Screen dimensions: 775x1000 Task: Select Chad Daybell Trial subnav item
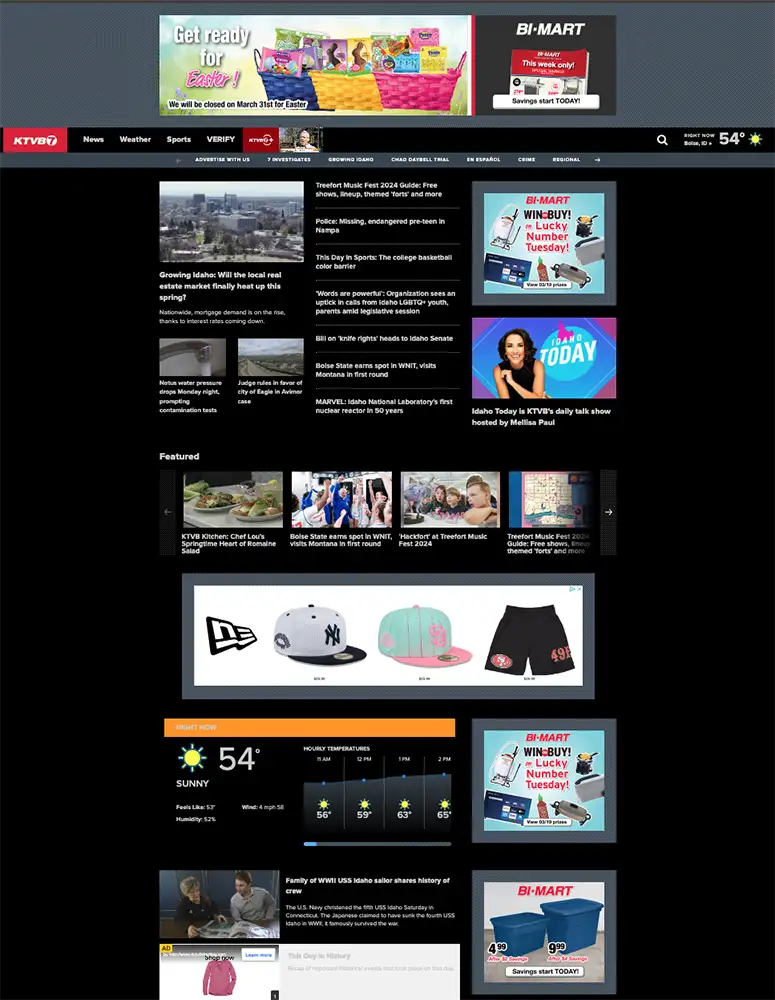(x=420, y=159)
